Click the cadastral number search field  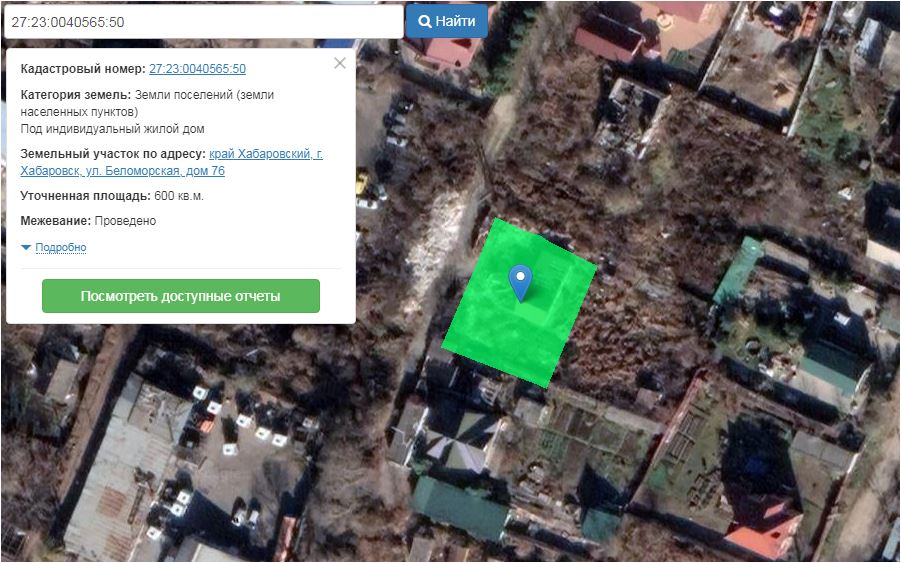[203, 22]
